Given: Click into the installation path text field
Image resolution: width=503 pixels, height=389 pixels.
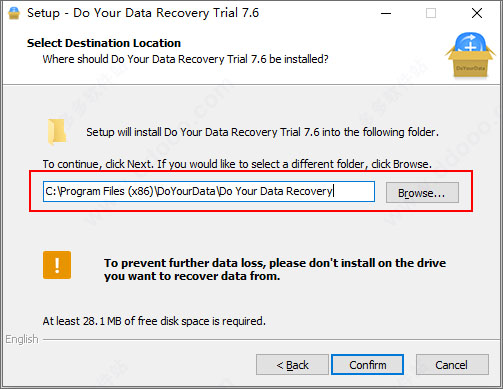Looking at the screenshot, I should tap(209, 191).
